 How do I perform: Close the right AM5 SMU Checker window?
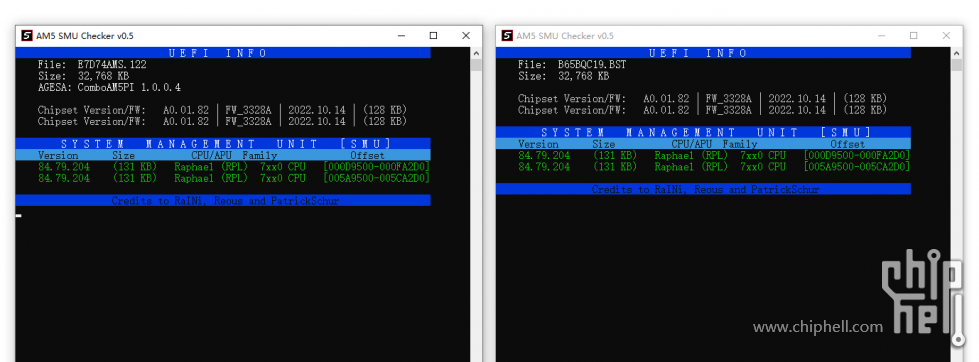pos(946,36)
